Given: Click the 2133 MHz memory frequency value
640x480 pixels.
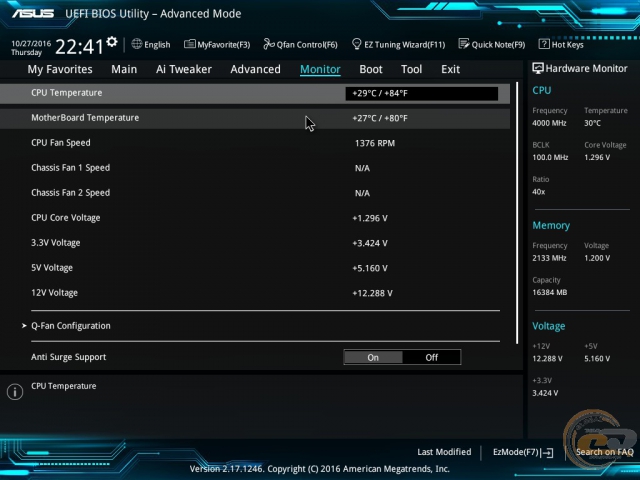Looking at the screenshot, I should 549,258.
